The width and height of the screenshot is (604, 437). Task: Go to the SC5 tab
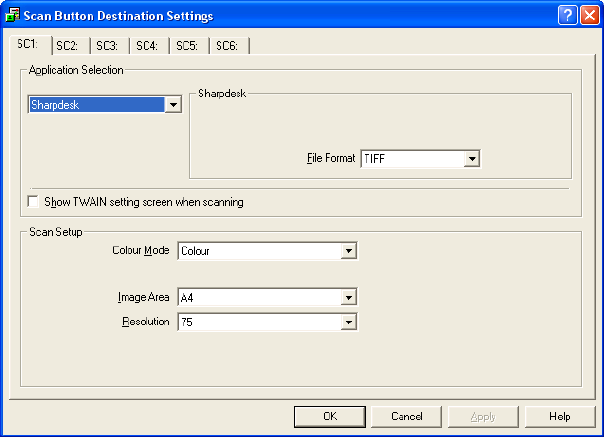click(187, 45)
